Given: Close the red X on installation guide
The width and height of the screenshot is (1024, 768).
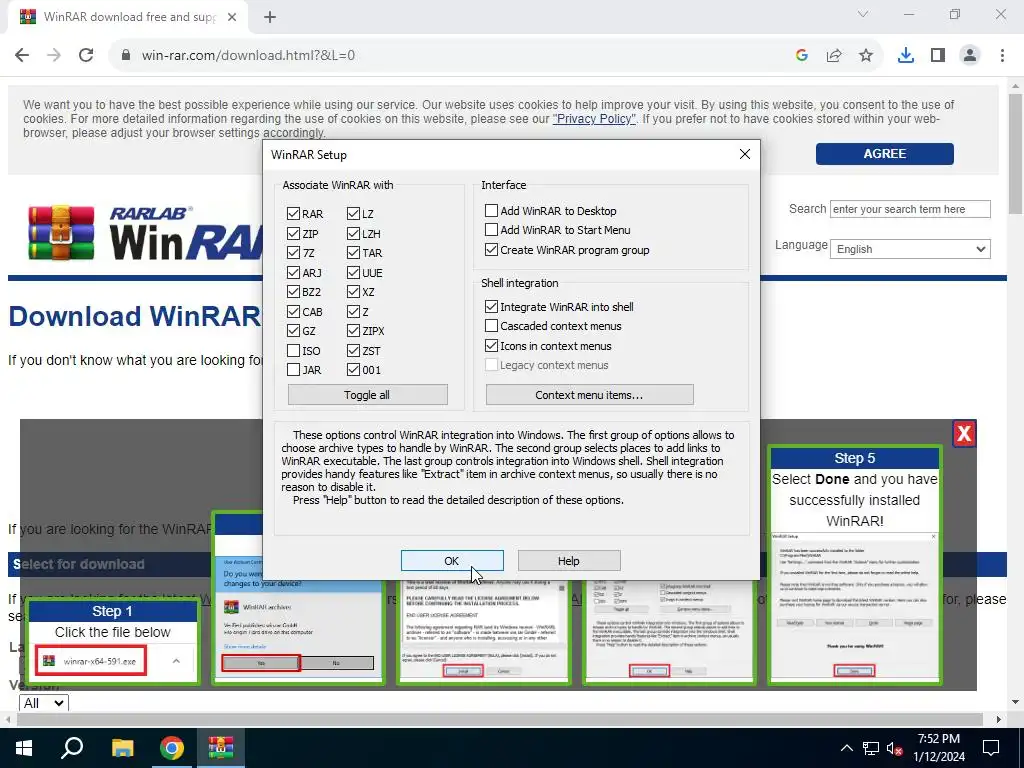Looking at the screenshot, I should 965,433.
